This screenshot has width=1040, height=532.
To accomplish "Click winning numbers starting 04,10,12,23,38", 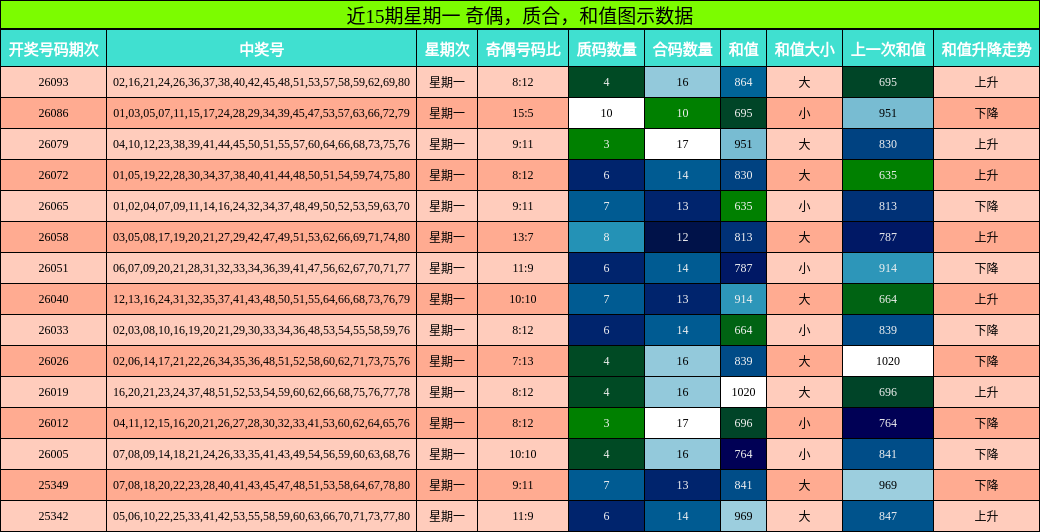I will (x=261, y=144).
